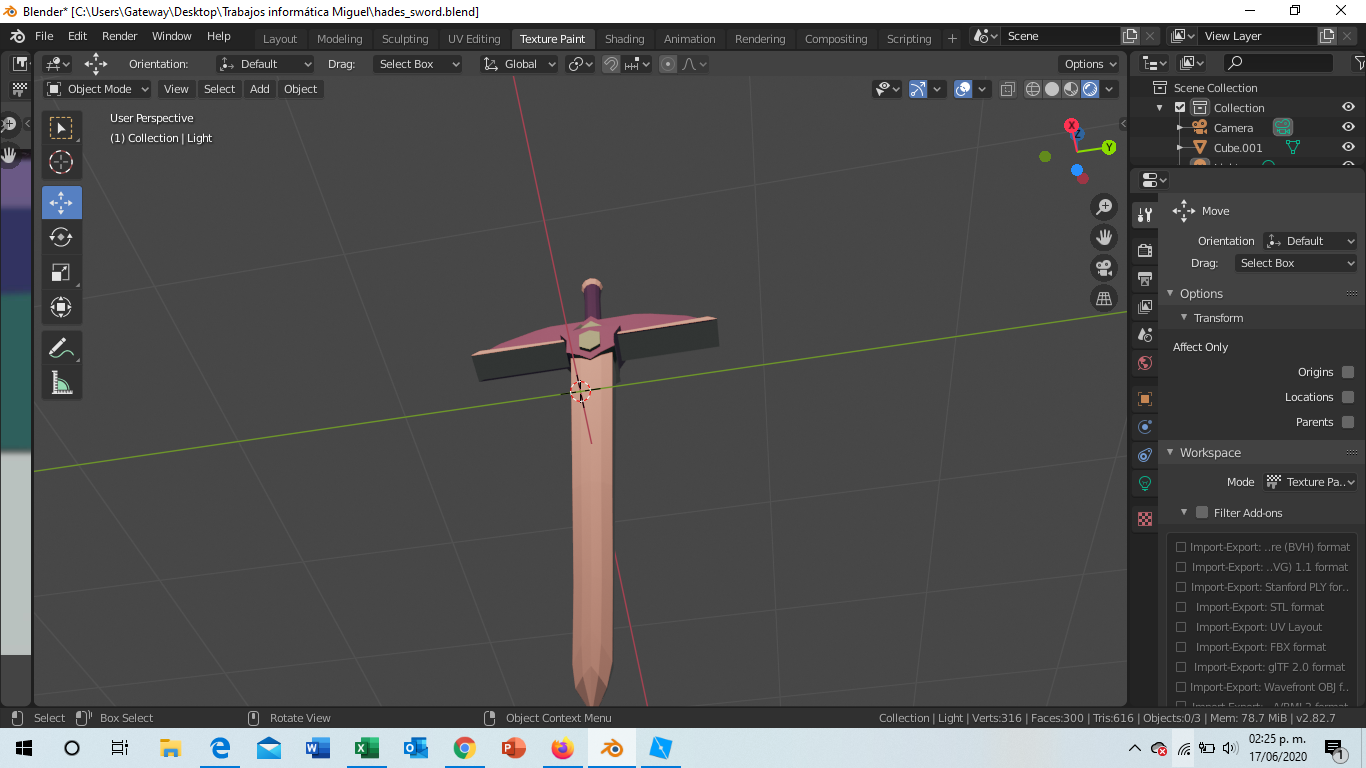Open the Global transform orientation dropdown

(519, 64)
